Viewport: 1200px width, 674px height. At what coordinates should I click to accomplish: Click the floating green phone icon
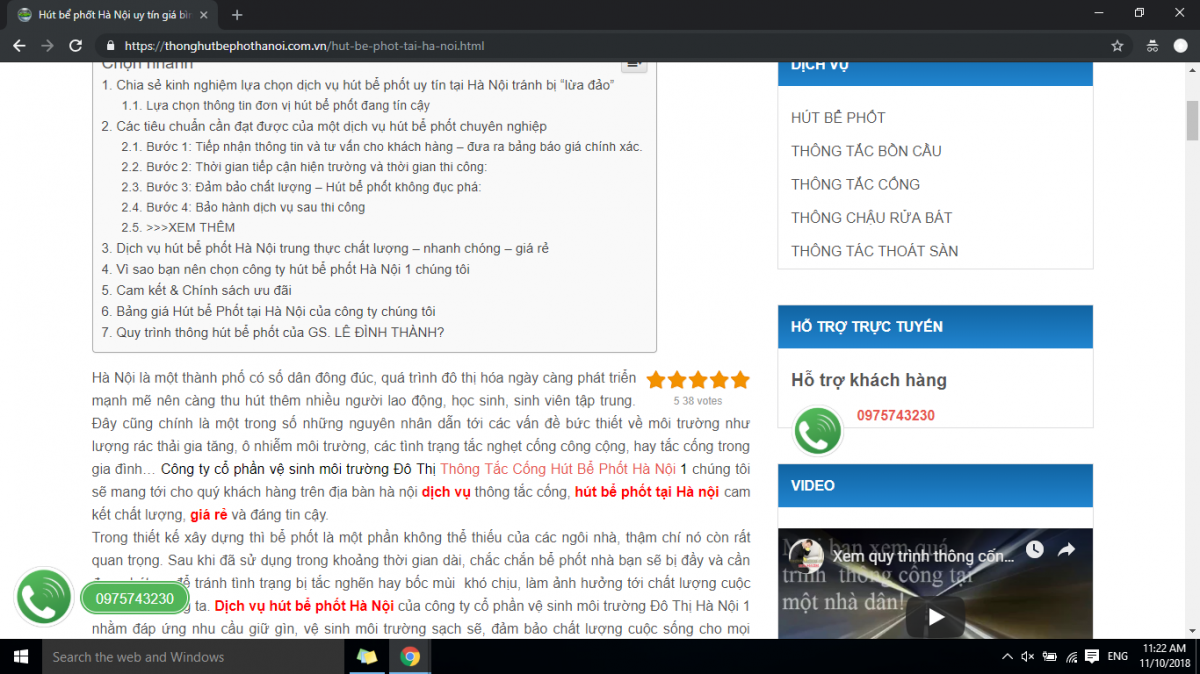[x=44, y=598]
